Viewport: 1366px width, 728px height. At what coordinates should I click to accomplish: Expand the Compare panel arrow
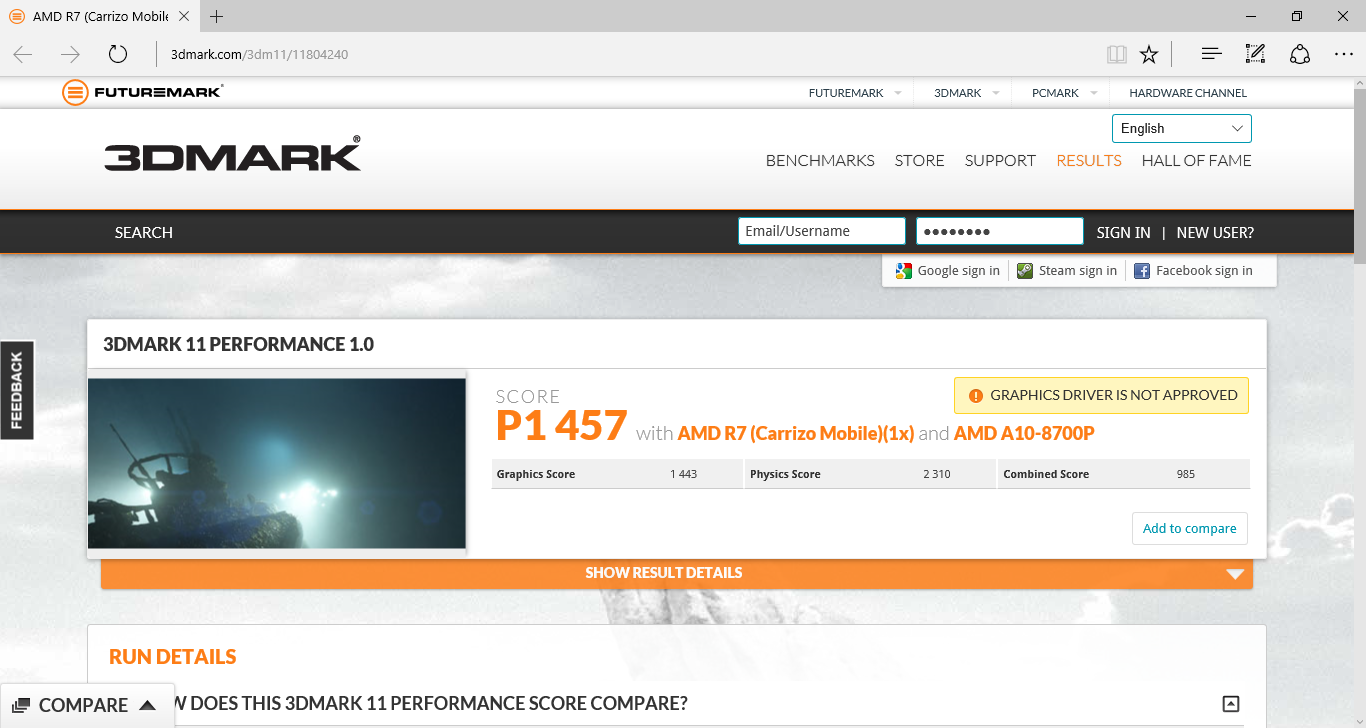[x=147, y=705]
